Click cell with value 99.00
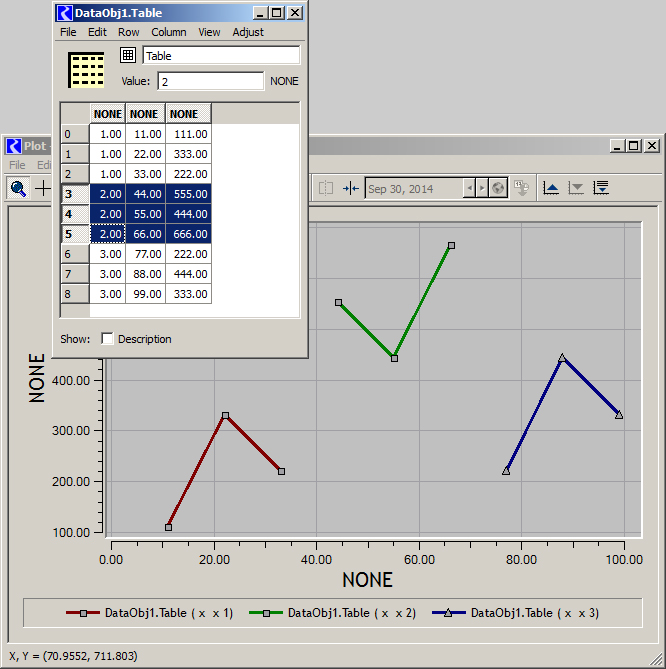This screenshot has height=669, width=666. point(145,294)
